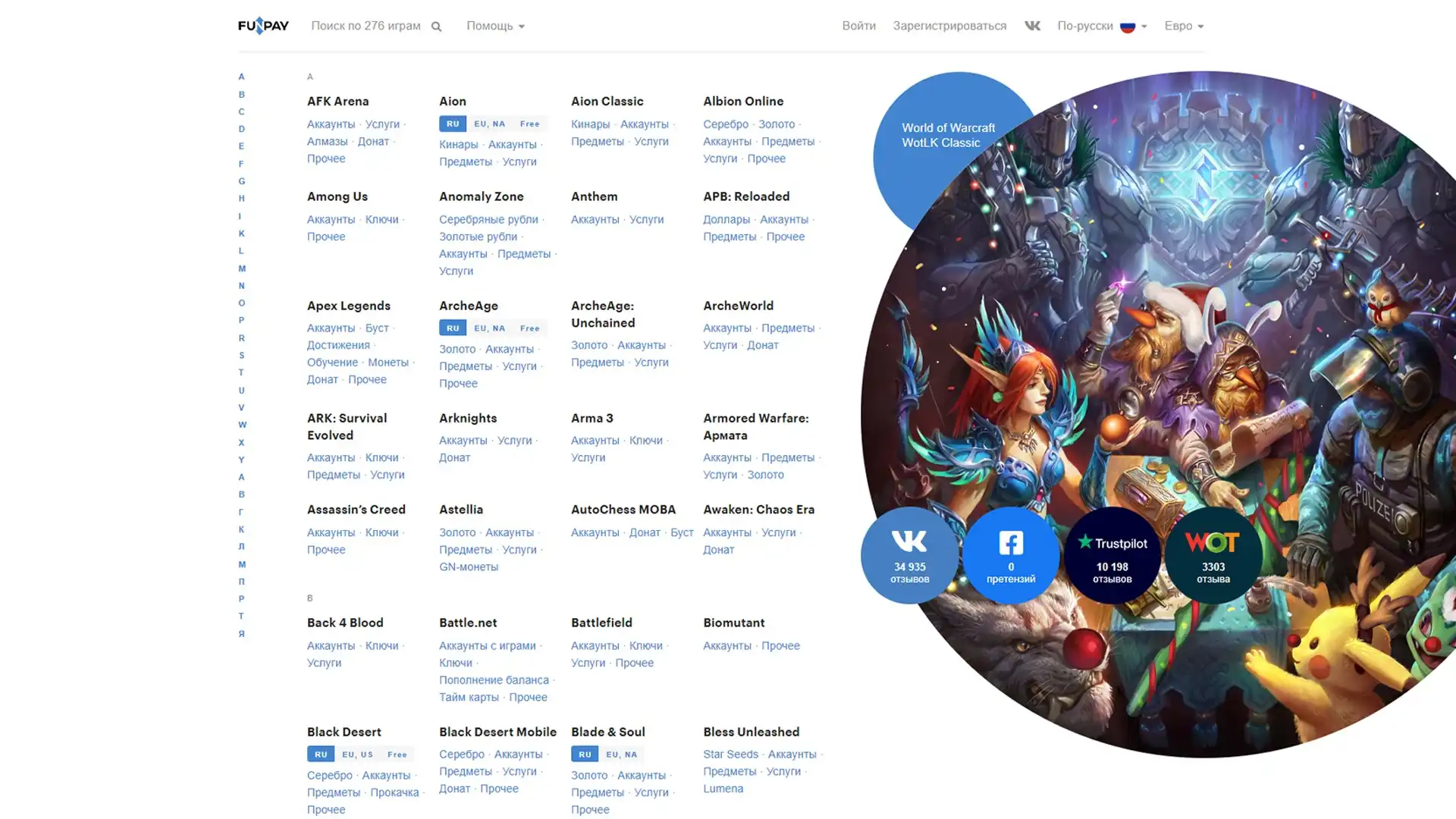Open ARK: Survival Evolved game title
1456x819 pixels.
347,427
